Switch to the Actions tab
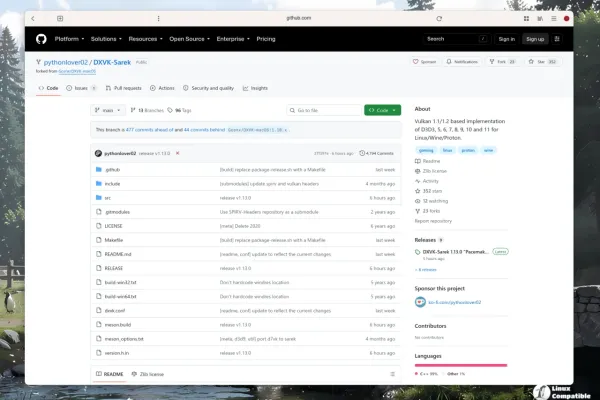The height and width of the screenshot is (400, 600). click(162, 88)
